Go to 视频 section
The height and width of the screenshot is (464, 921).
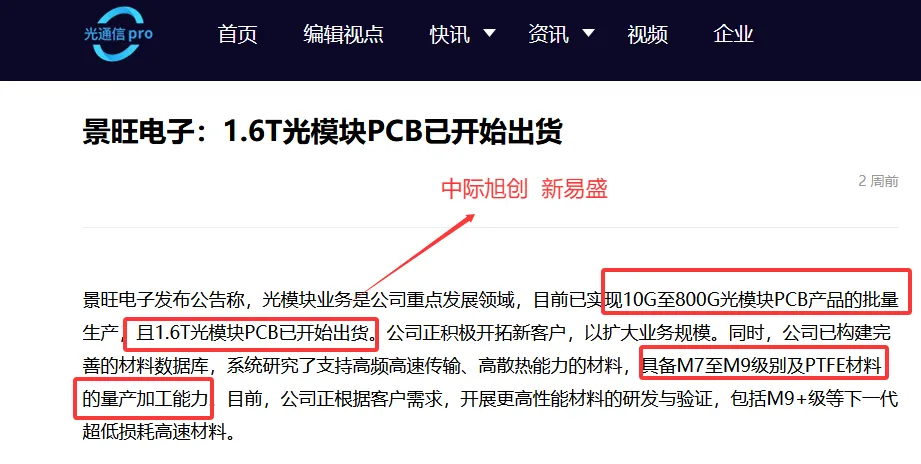647,34
